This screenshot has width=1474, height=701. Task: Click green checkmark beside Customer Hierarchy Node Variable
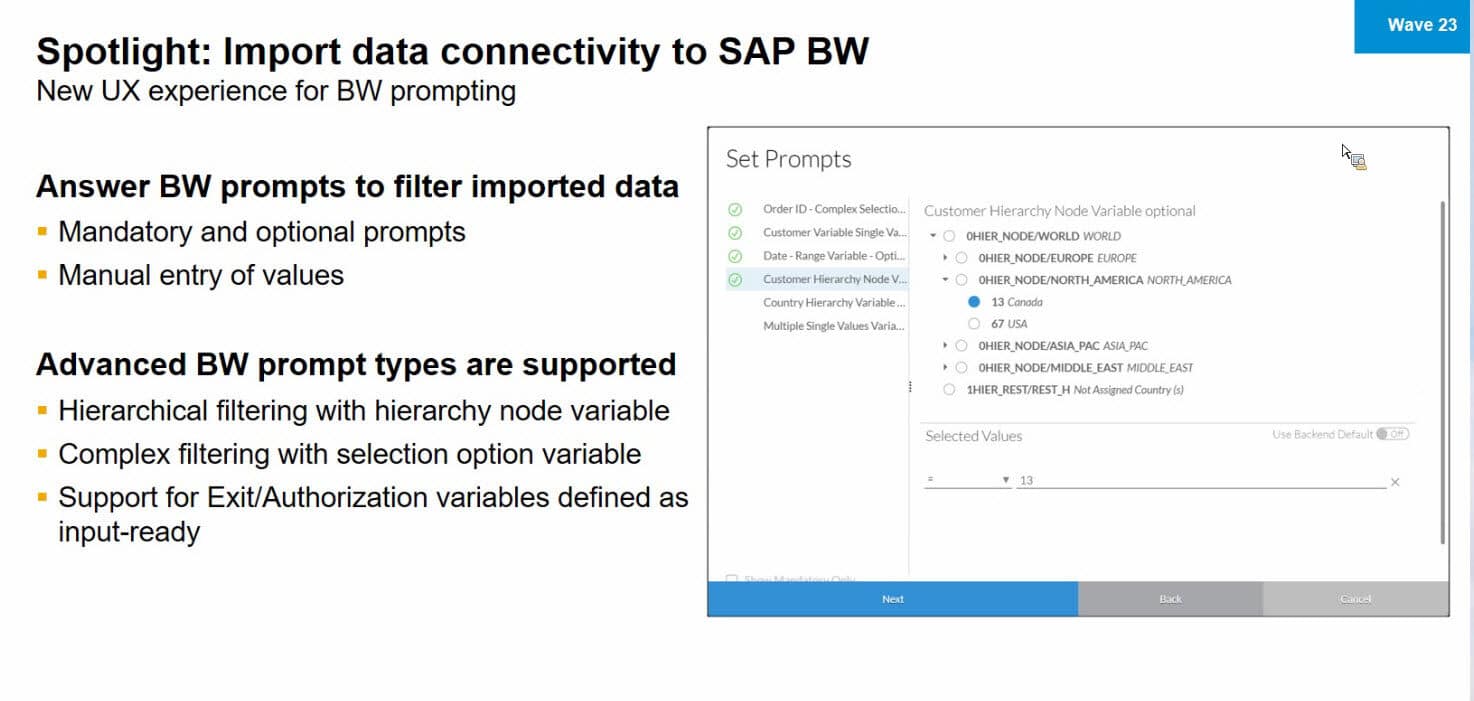tap(735, 279)
